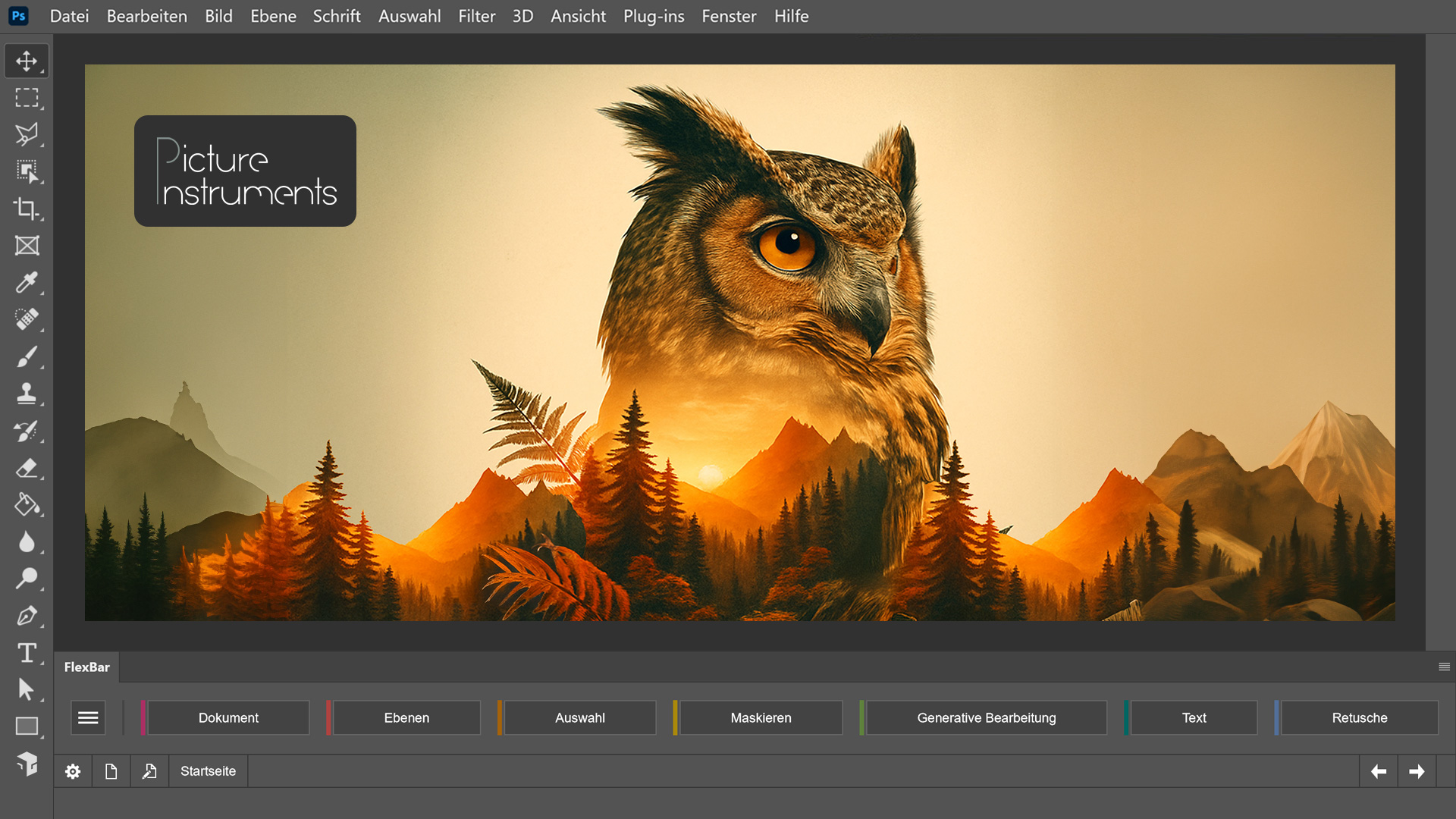Screen dimensions: 1456x819
Task: Select the FlexBar panel tab
Action: [86, 667]
